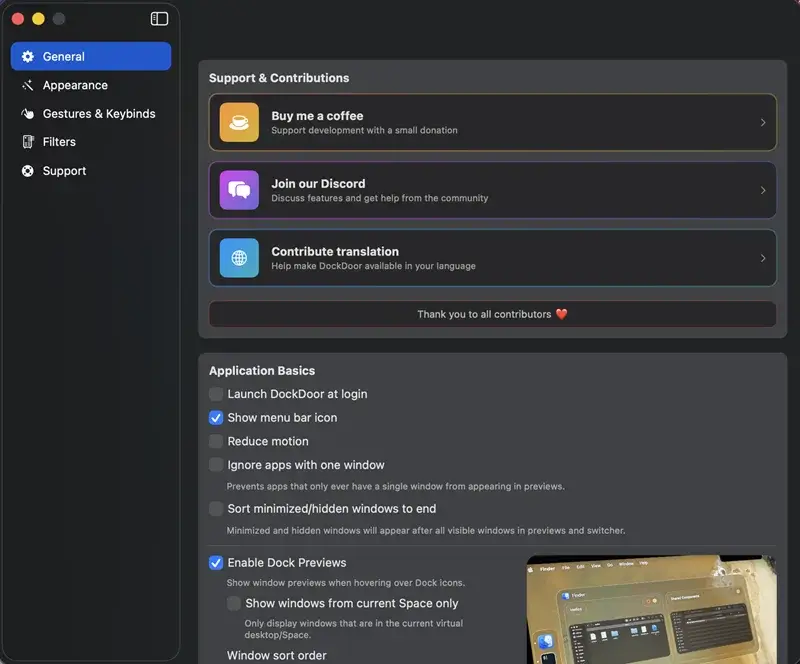This screenshot has width=800, height=664.
Task: Enable Ignore apps with one window
Action: (x=216, y=465)
